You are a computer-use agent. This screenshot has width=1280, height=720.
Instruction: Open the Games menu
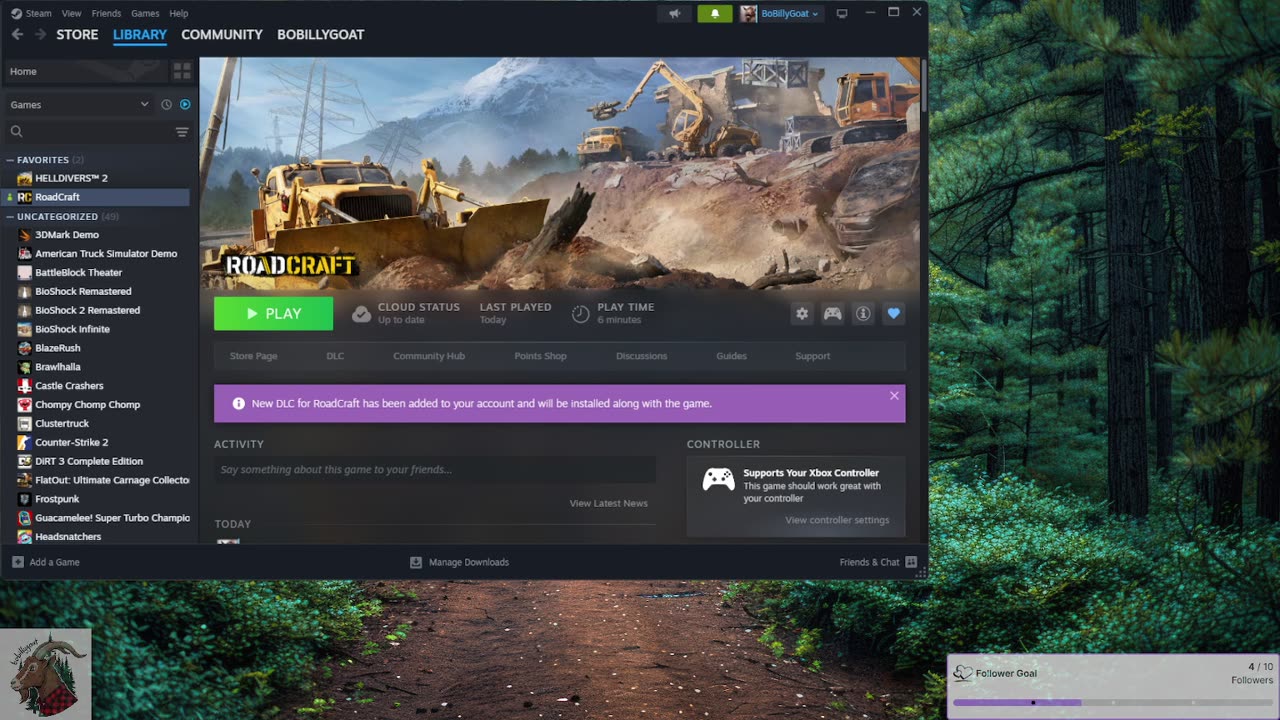(x=145, y=13)
